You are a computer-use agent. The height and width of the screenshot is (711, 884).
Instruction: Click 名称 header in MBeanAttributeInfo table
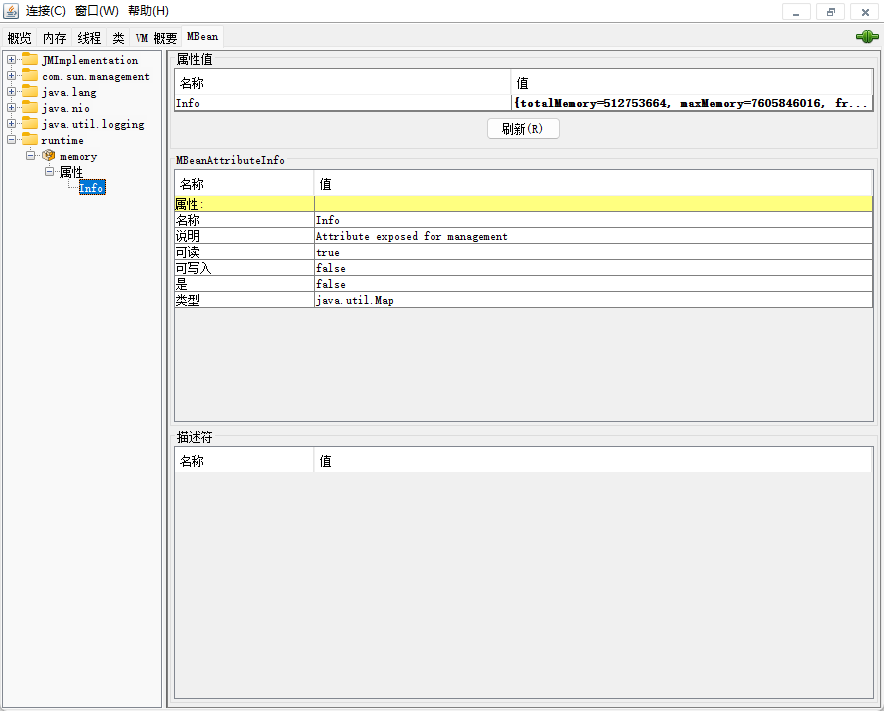click(244, 183)
